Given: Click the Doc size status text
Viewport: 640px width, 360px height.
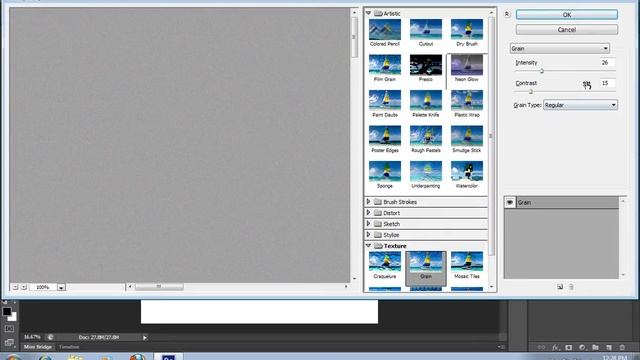Looking at the screenshot, I should pos(99,338).
